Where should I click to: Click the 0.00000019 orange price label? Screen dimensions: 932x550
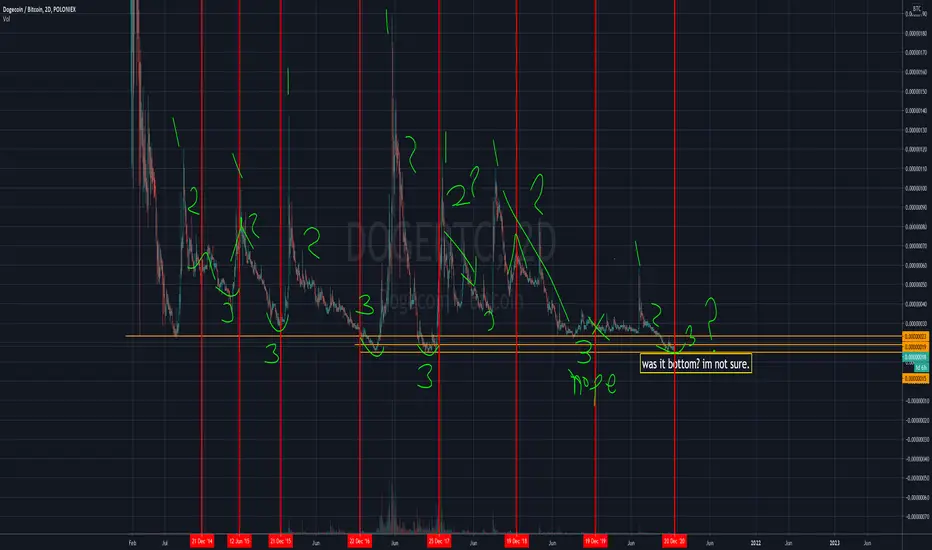point(916,347)
